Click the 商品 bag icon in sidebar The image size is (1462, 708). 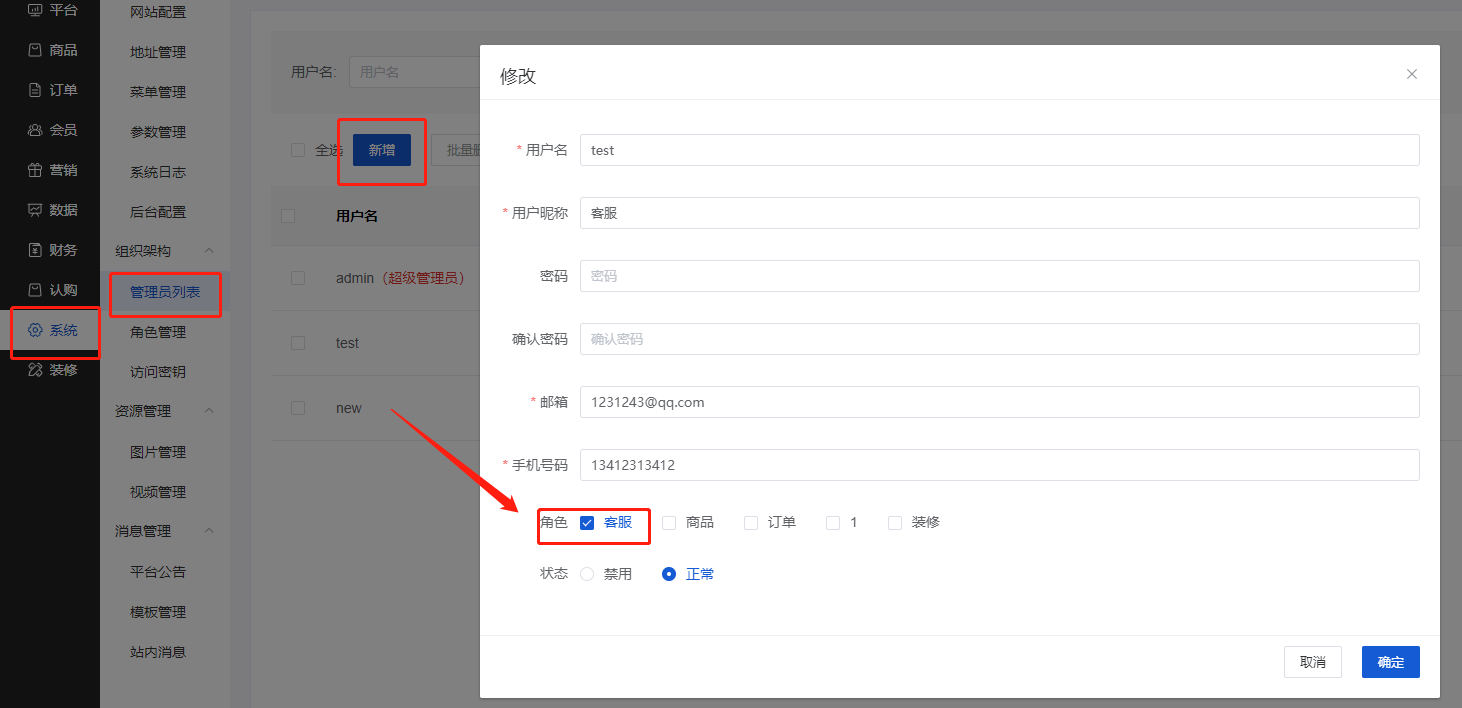pos(35,50)
